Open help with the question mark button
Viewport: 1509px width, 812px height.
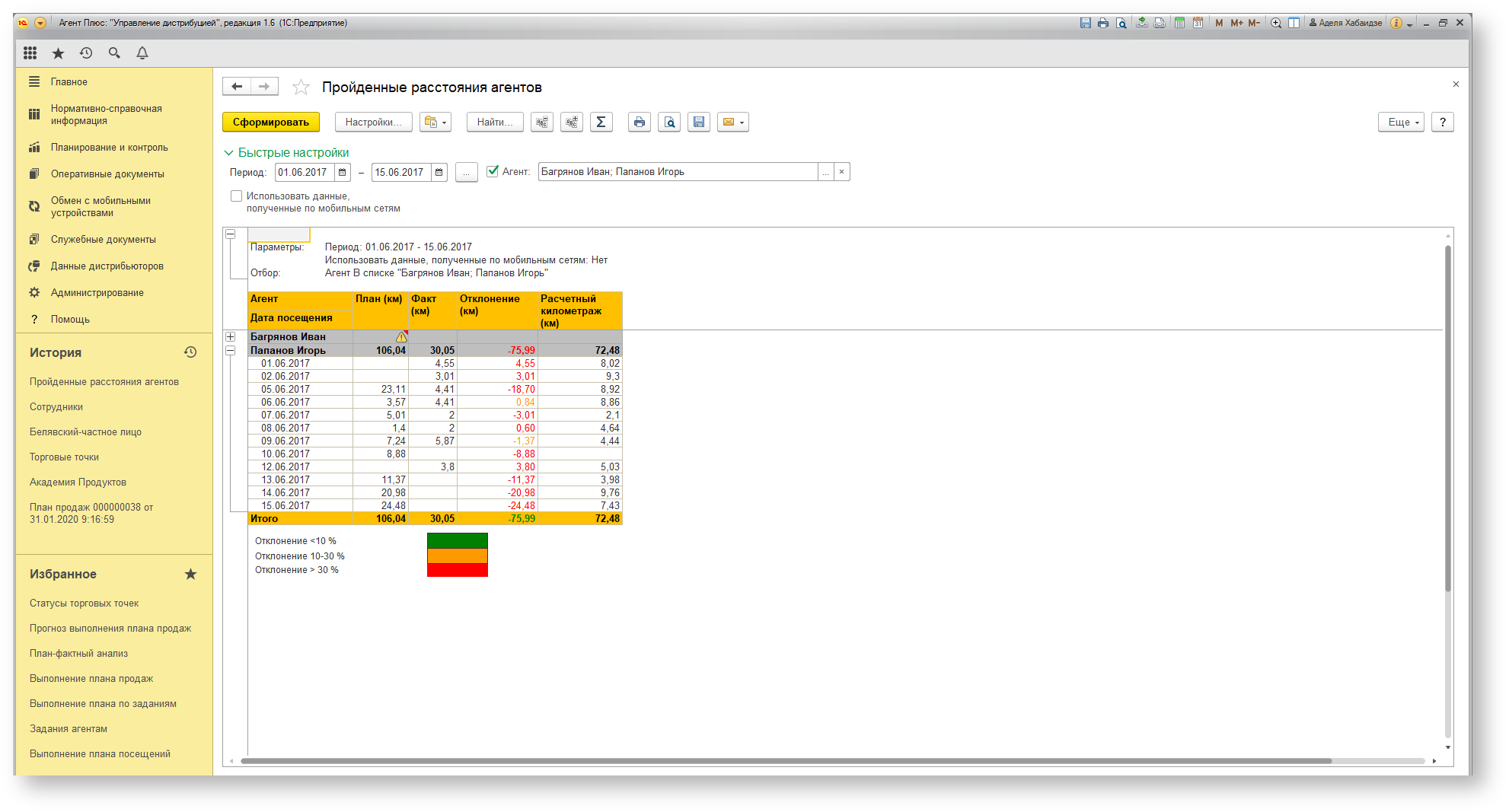pyautogui.click(x=1442, y=122)
